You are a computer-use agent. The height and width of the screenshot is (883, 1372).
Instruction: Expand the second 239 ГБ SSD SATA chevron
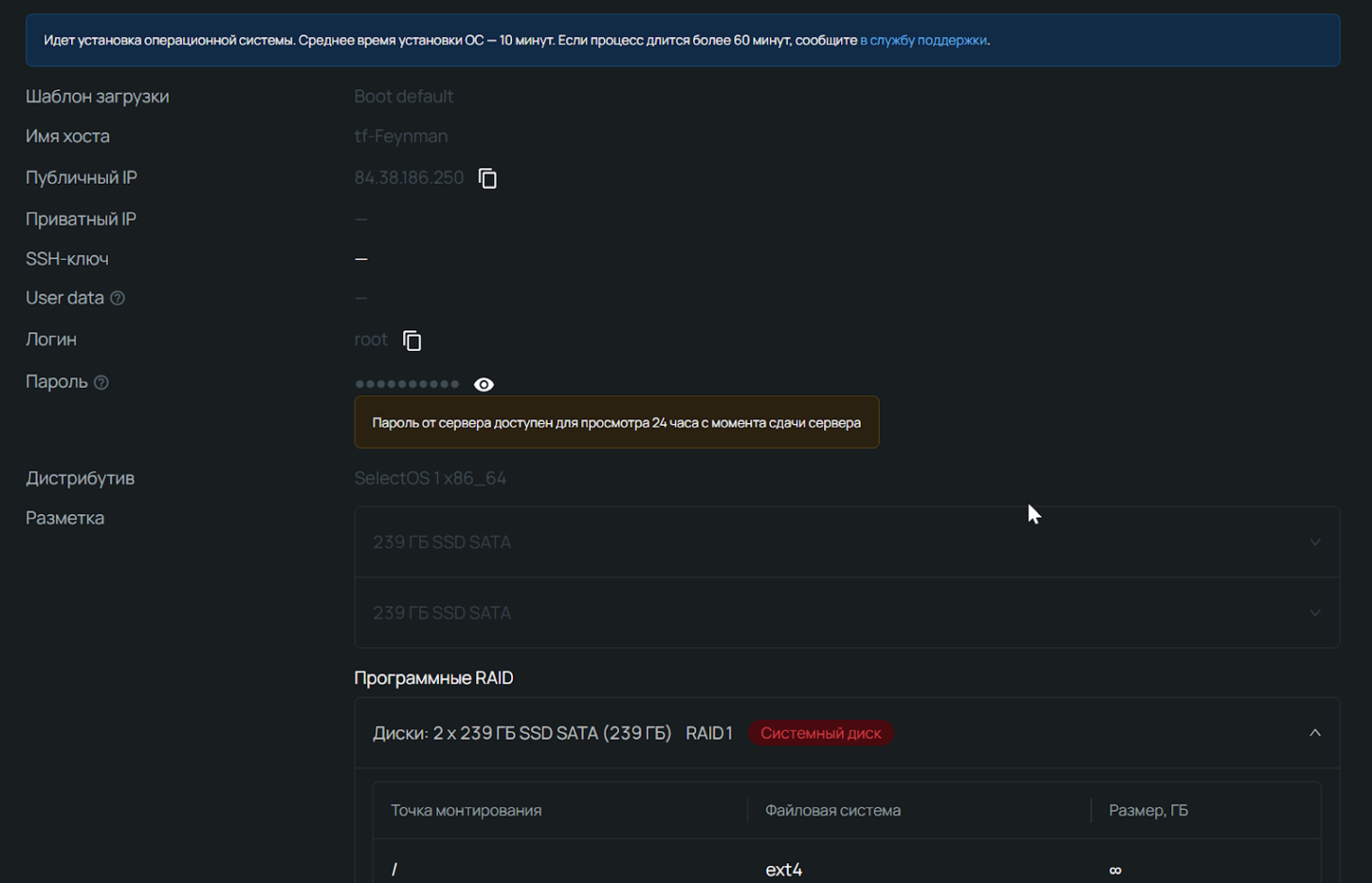[x=1314, y=613]
